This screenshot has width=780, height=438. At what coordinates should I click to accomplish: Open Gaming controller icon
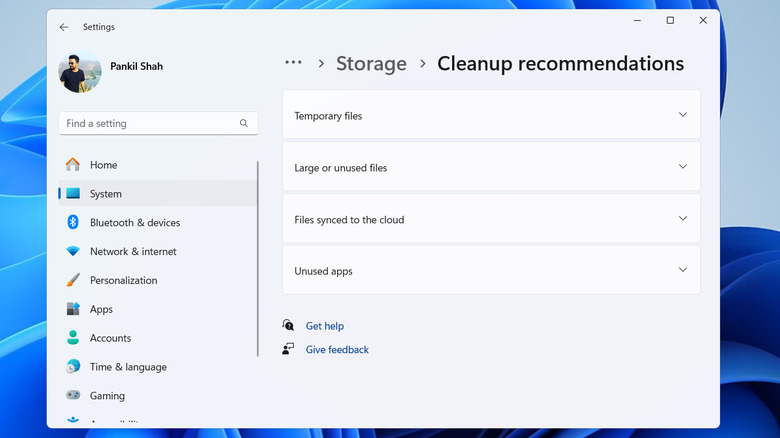(x=73, y=396)
